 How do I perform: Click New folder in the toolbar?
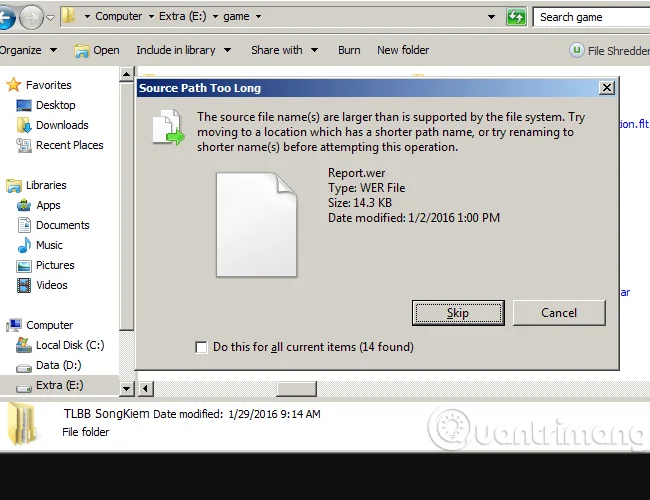(403, 50)
